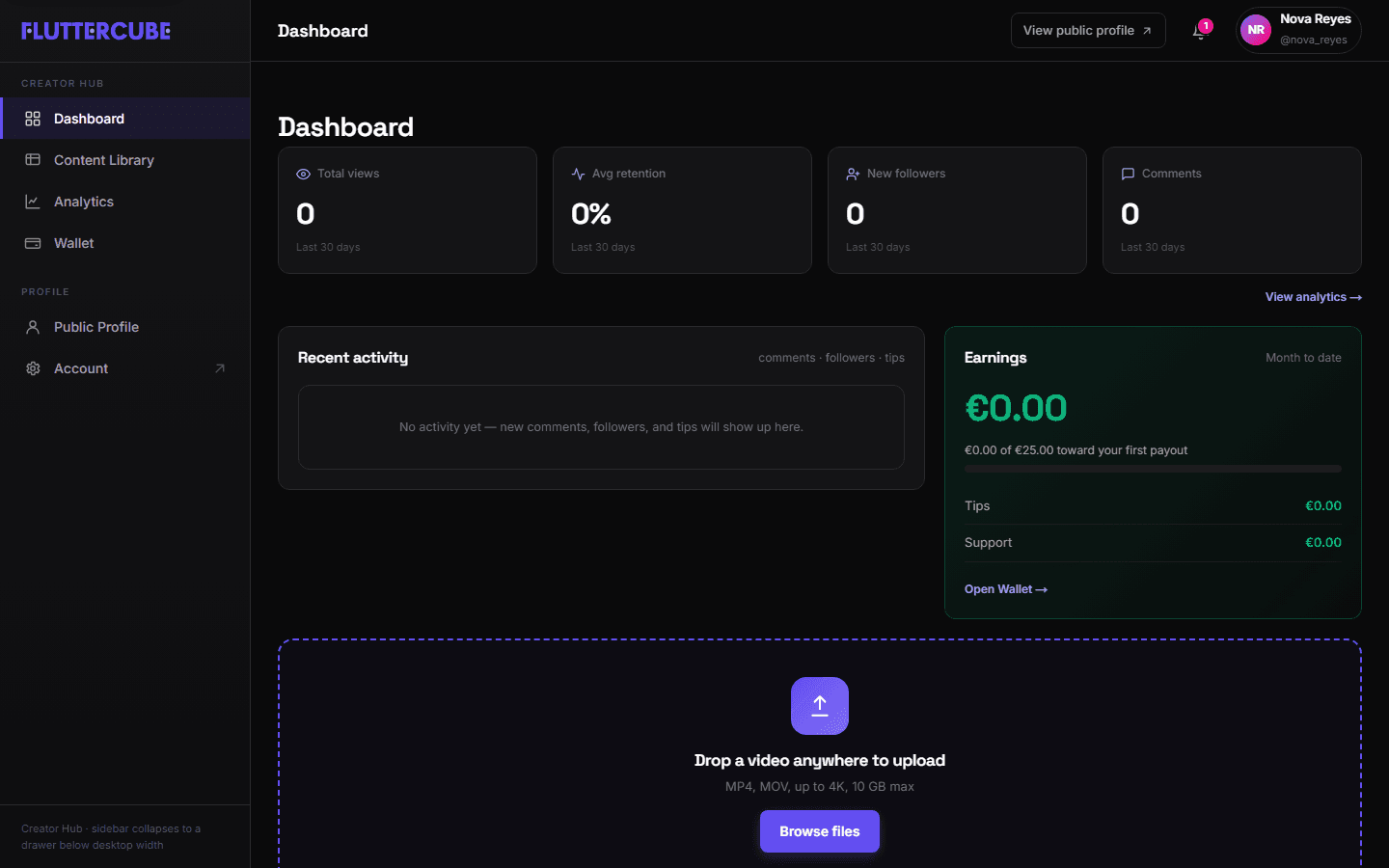Follow the Open Wallet link

click(x=1006, y=589)
